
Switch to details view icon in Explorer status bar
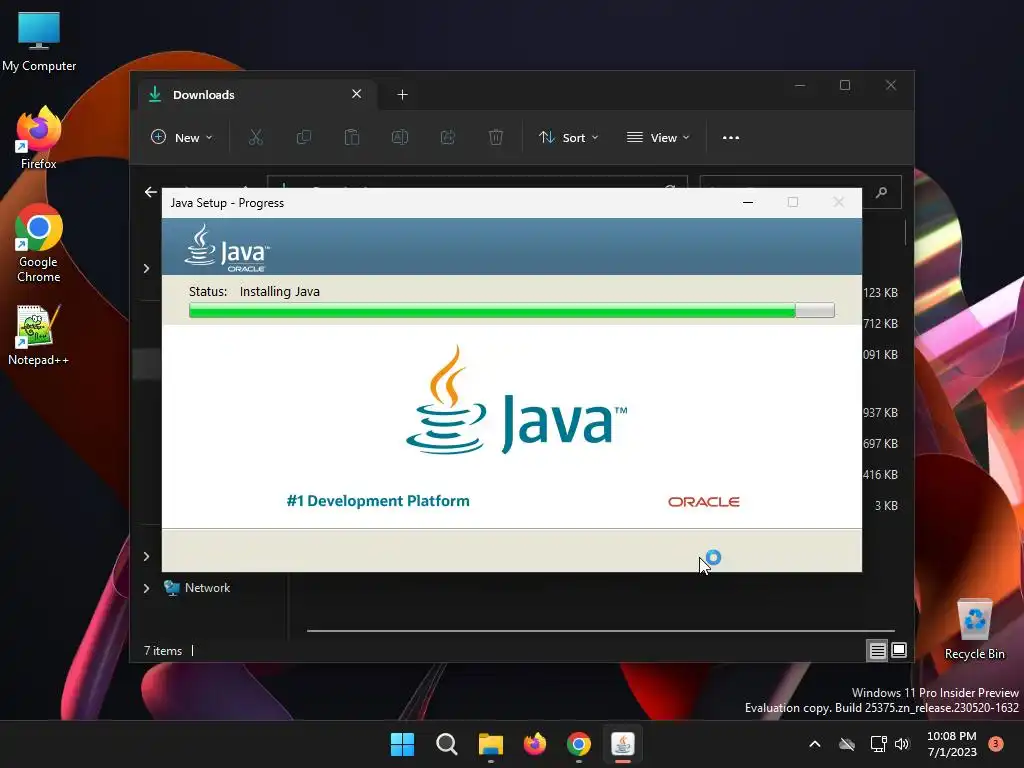[877, 650]
